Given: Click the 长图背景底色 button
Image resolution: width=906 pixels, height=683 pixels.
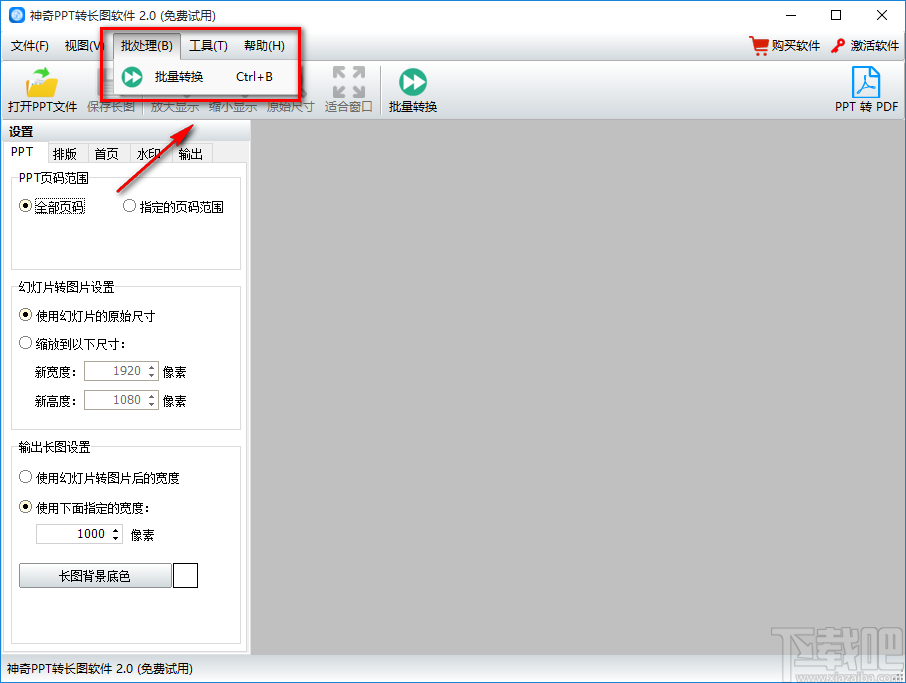Looking at the screenshot, I should pos(95,576).
